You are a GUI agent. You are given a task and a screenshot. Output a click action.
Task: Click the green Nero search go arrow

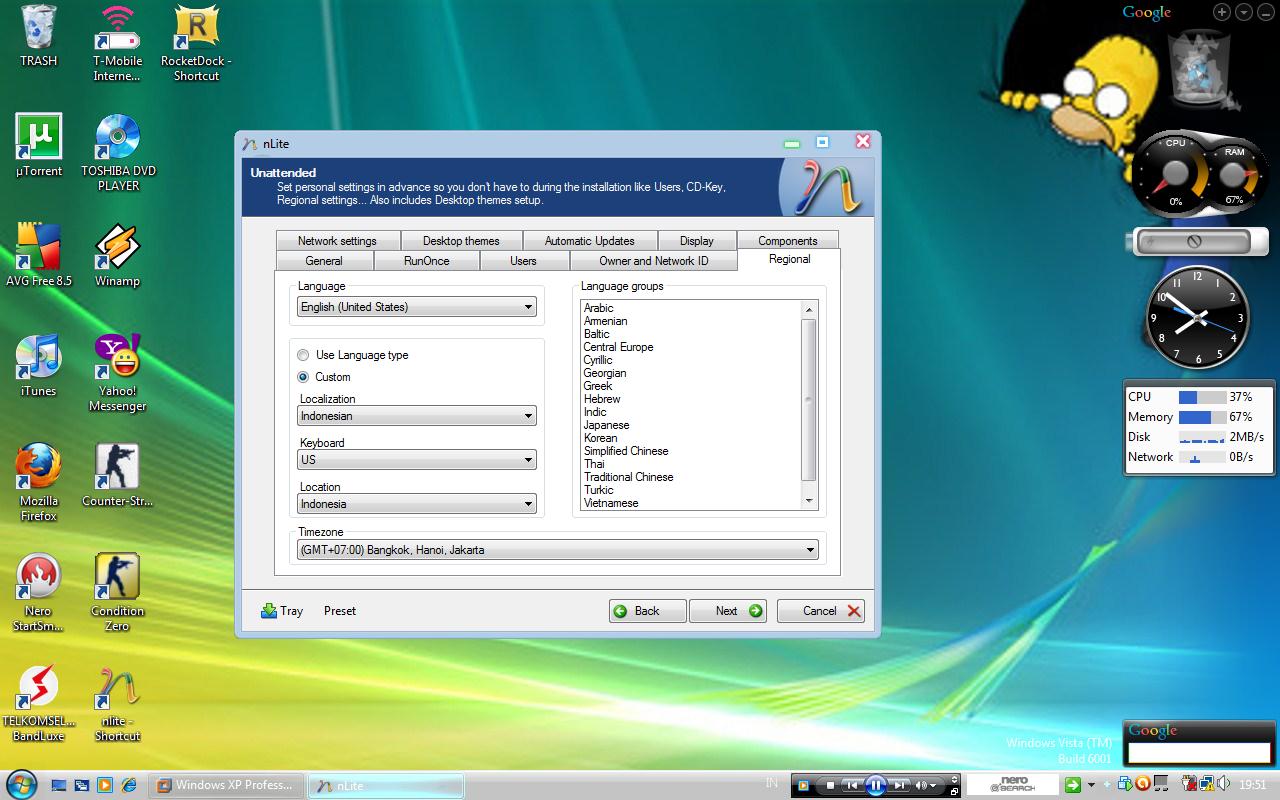[1072, 785]
